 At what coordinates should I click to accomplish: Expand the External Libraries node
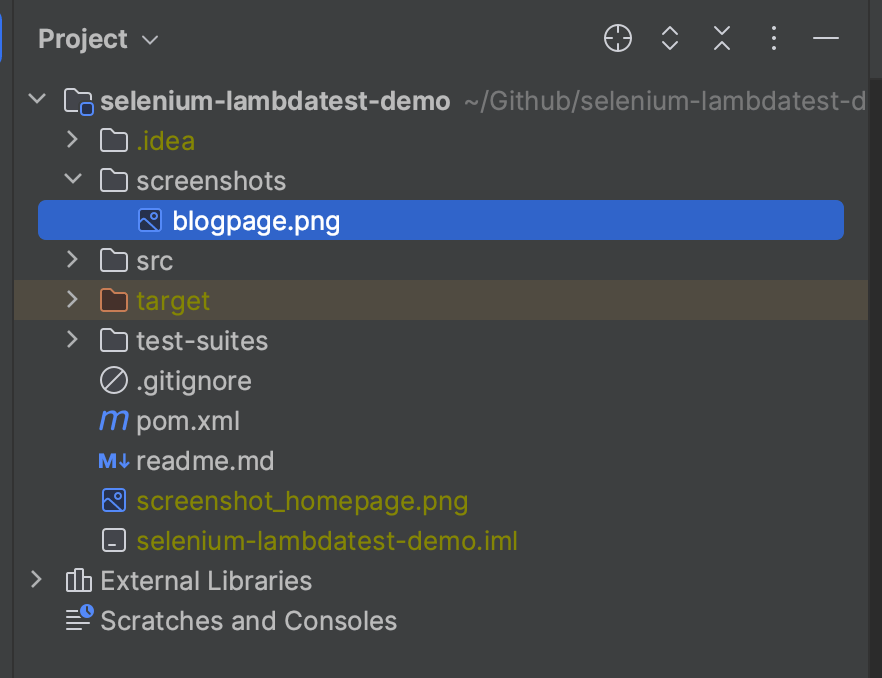37,580
